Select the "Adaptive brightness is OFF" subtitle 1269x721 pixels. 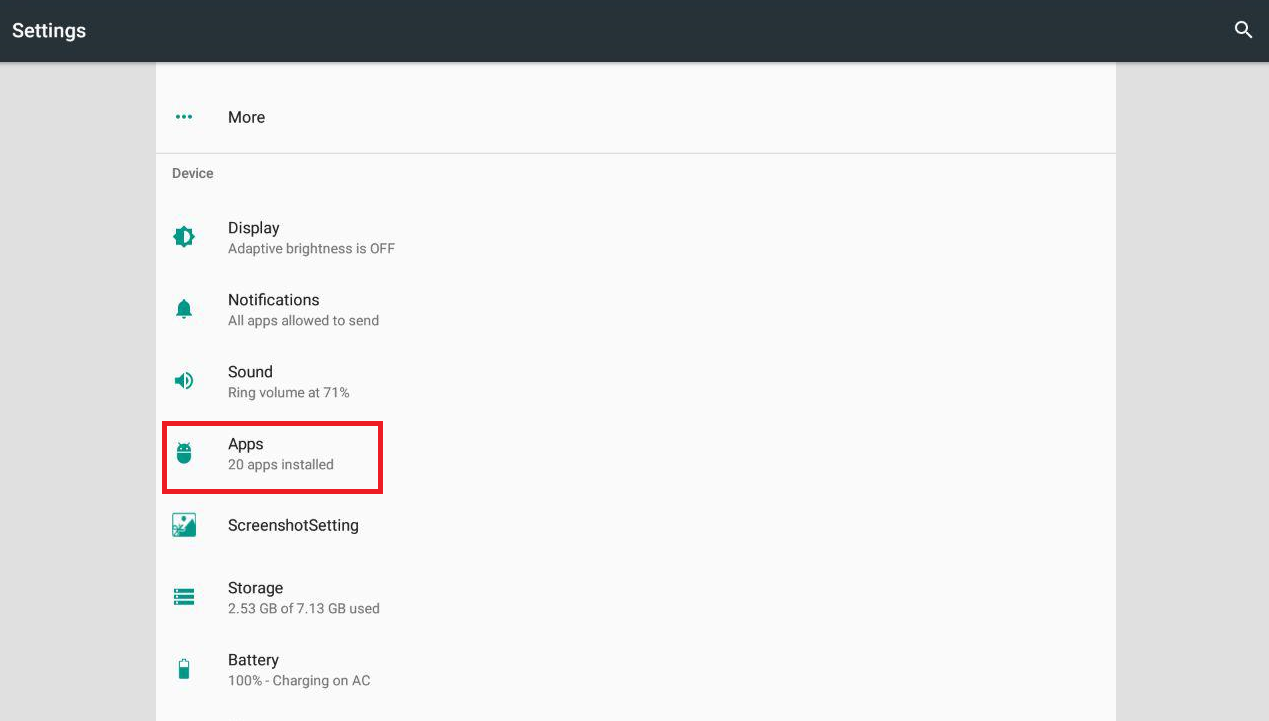tap(311, 248)
